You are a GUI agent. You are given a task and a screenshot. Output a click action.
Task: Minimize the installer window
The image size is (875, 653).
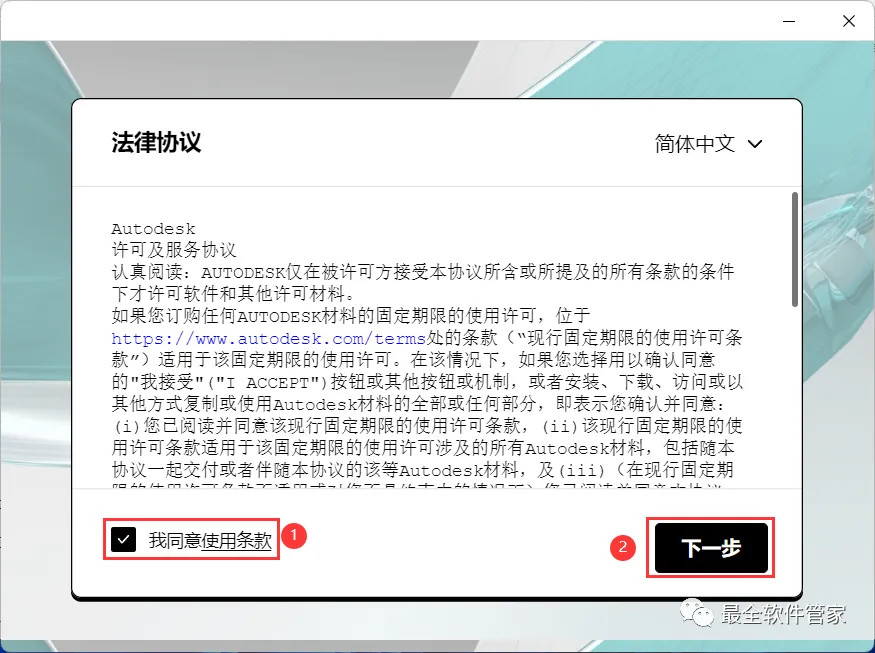coord(789,21)
